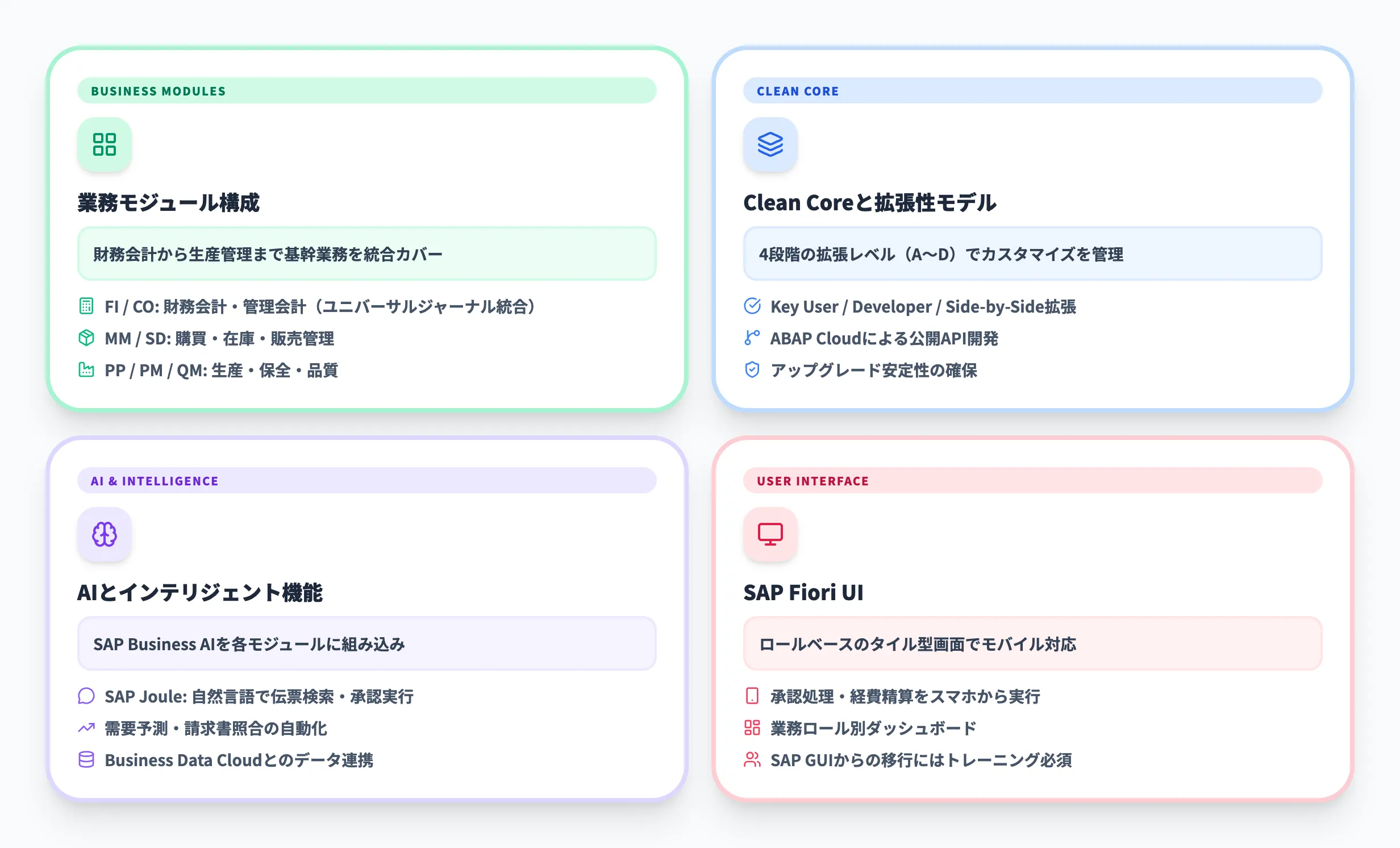Viewport: 1400px width, 848px height.
Task: Click the CLEAN CORE blue label pill
Action: 1032,91
